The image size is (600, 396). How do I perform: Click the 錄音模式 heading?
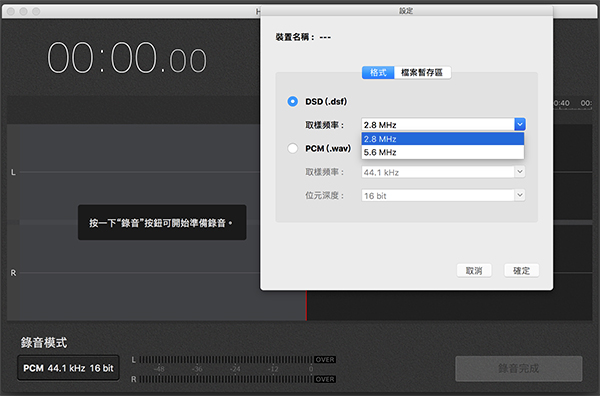click(44, 342)
